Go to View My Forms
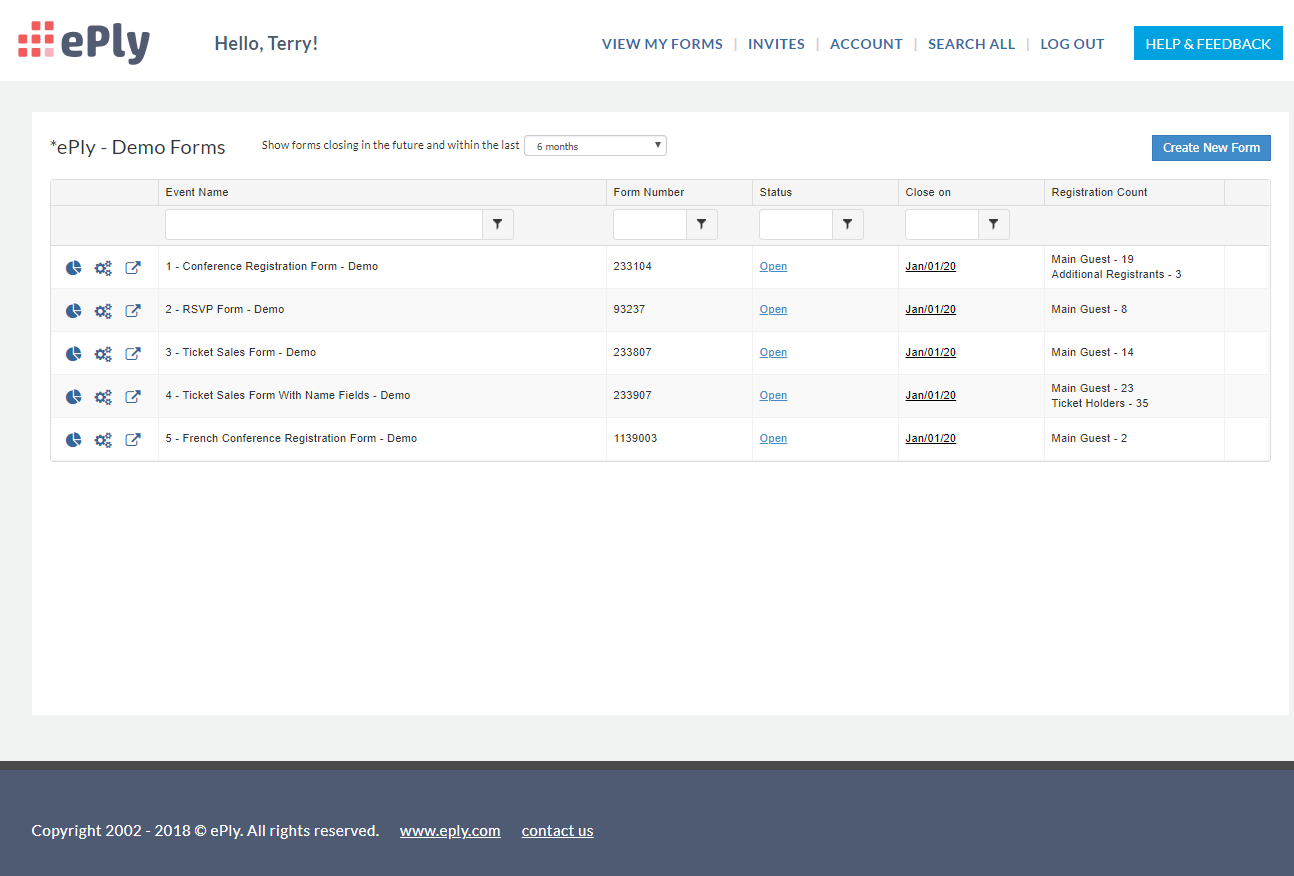Image resolution: width=1294 pixels, height=876 pixels. tap(662, 44)
